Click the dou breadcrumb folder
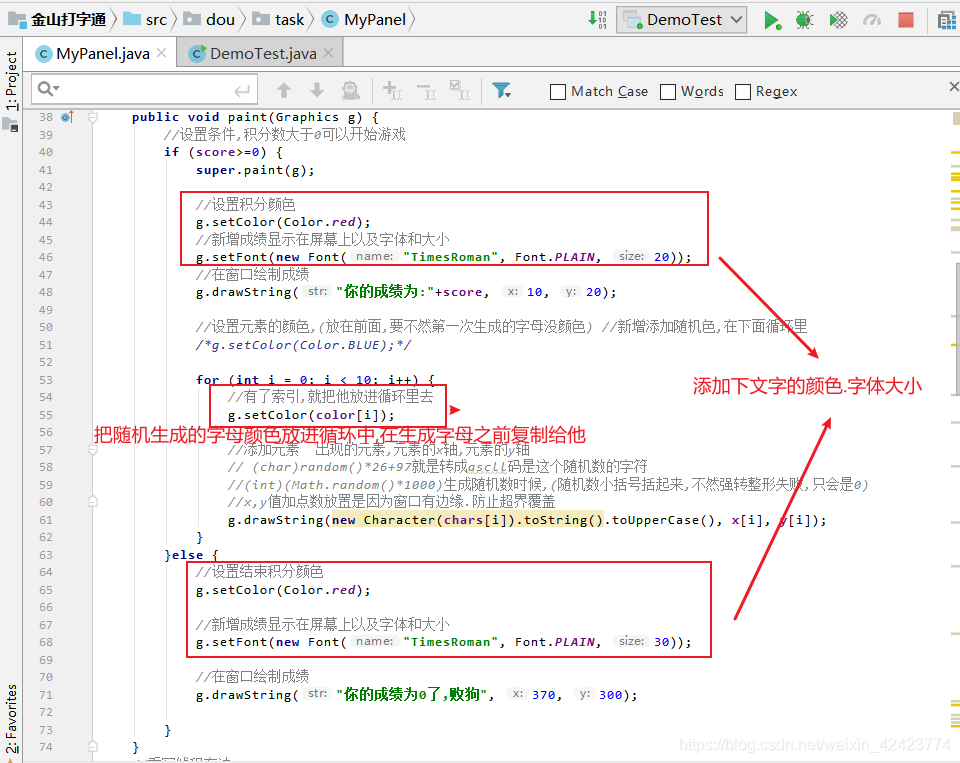 point(209,20)
